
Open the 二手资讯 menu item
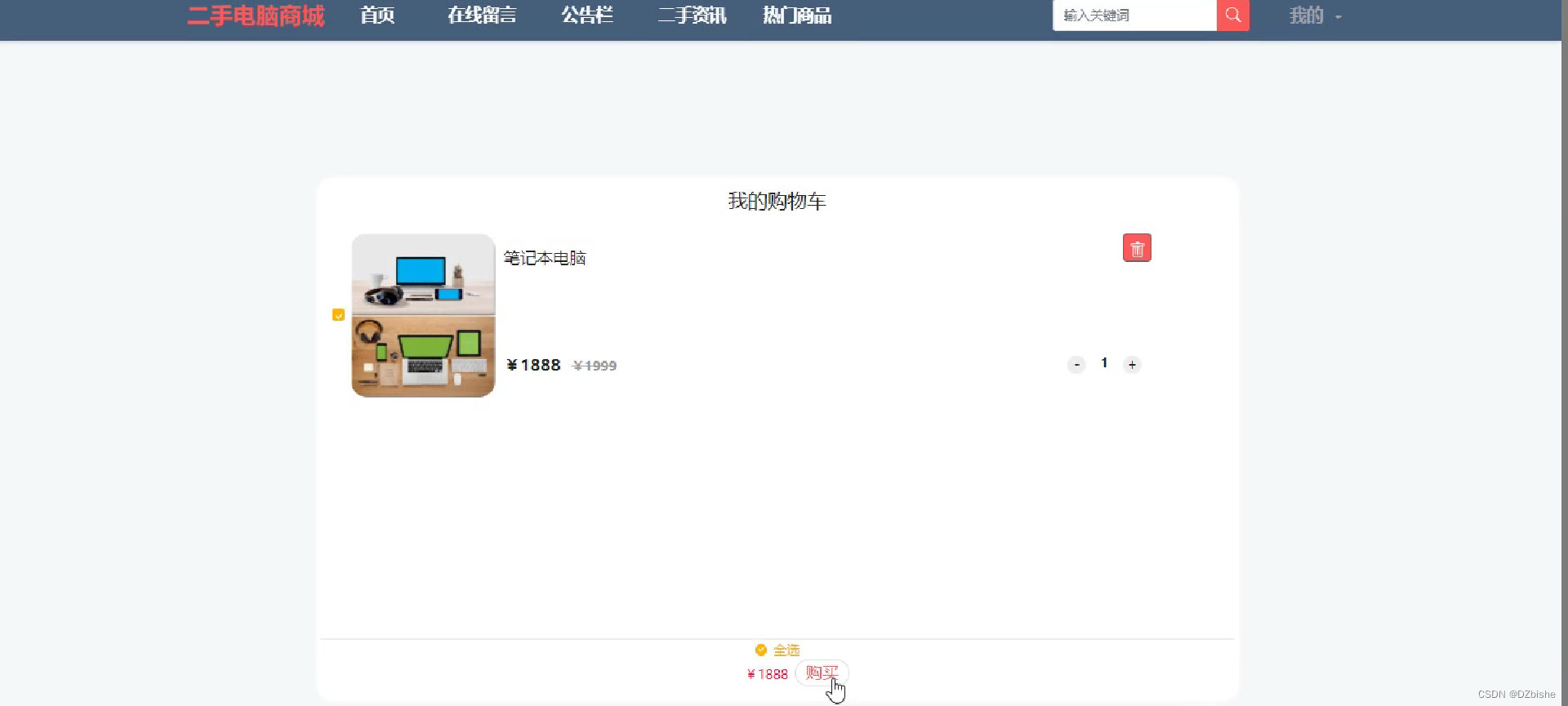[692, 16]
